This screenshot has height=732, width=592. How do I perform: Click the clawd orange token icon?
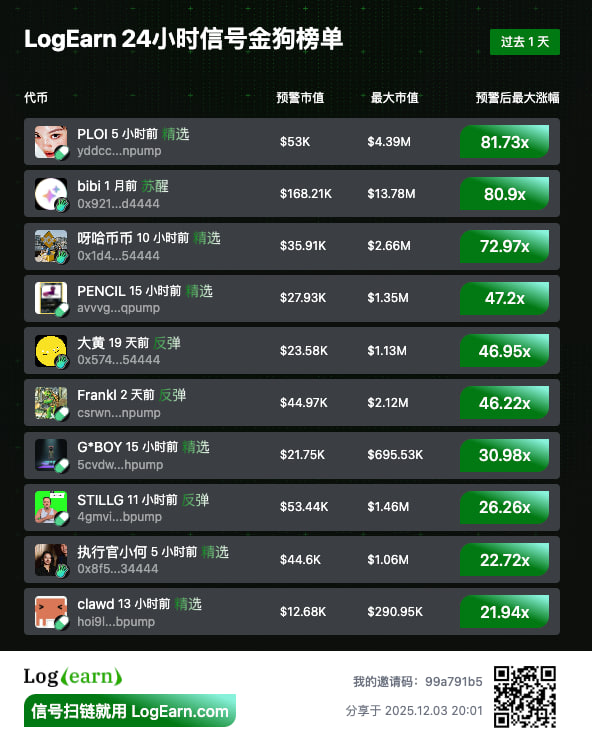(x=51, y=612)
